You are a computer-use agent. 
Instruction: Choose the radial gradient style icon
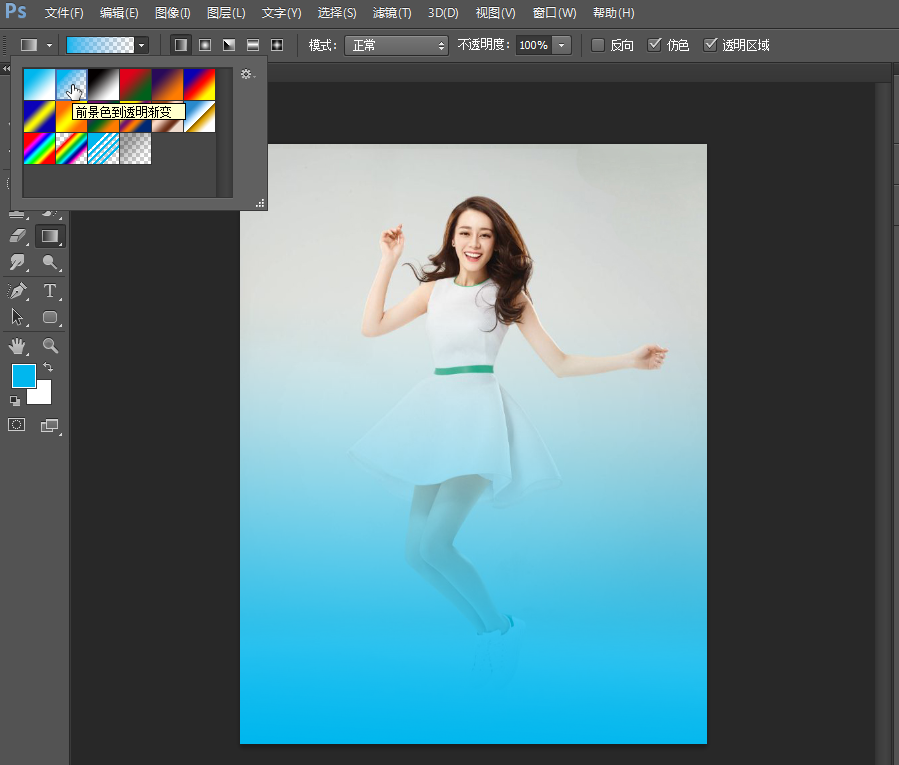coord(205,45)
